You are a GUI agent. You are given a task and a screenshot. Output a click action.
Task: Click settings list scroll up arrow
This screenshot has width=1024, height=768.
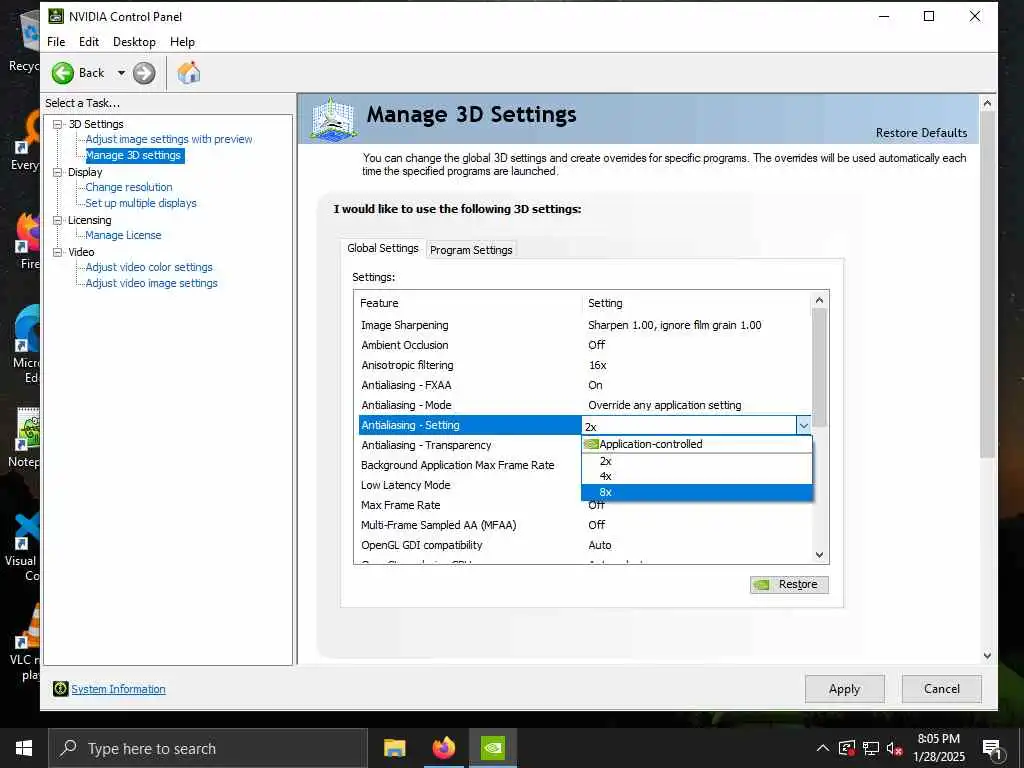[x=820, y=300]
